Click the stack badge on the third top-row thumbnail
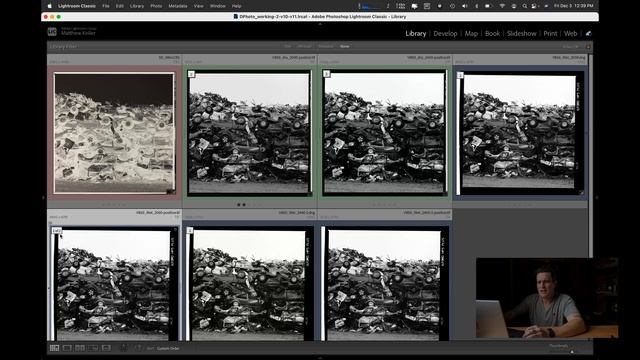640x360 pixels. (326, 74)
